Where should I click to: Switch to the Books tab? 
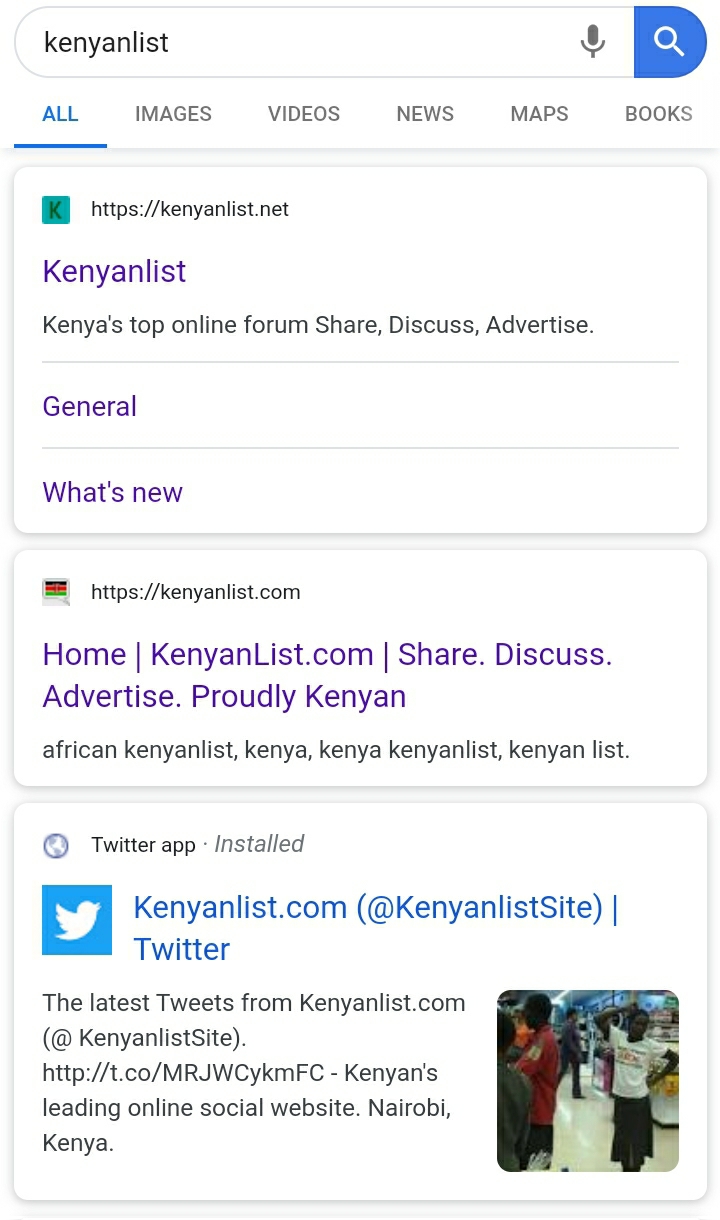point(658,114)
